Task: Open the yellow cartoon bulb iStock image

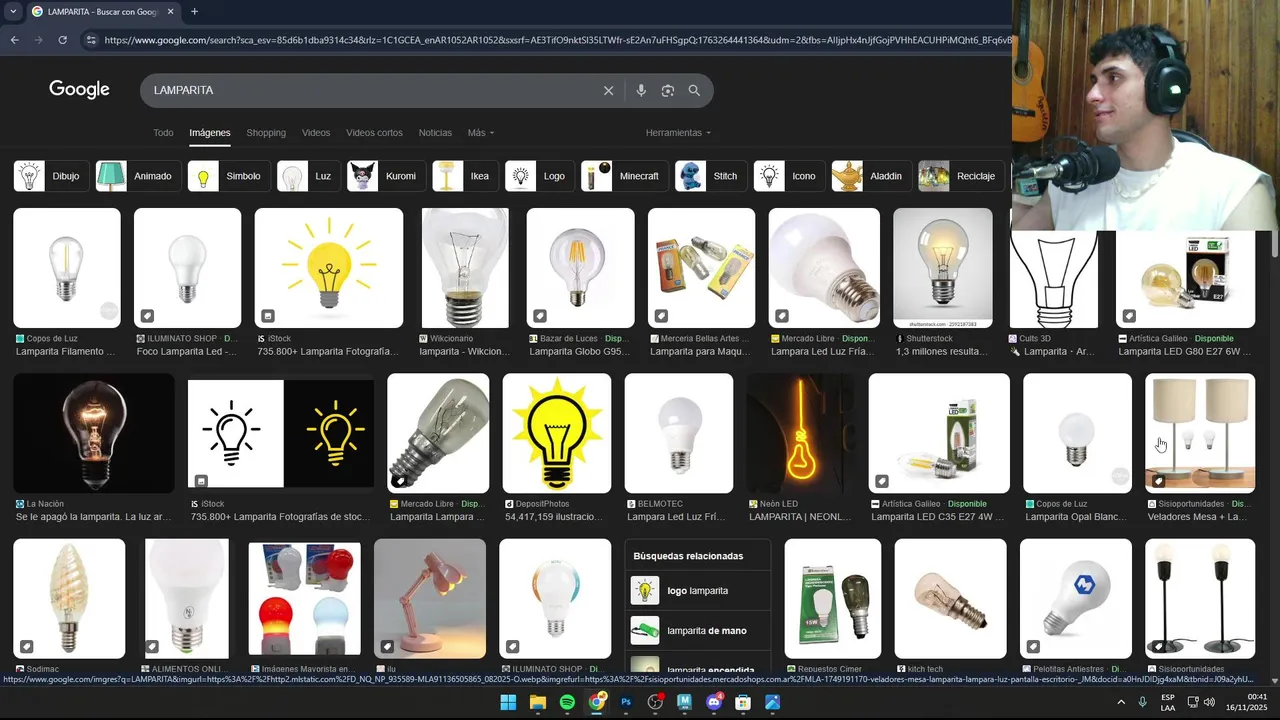Action: 329,268
